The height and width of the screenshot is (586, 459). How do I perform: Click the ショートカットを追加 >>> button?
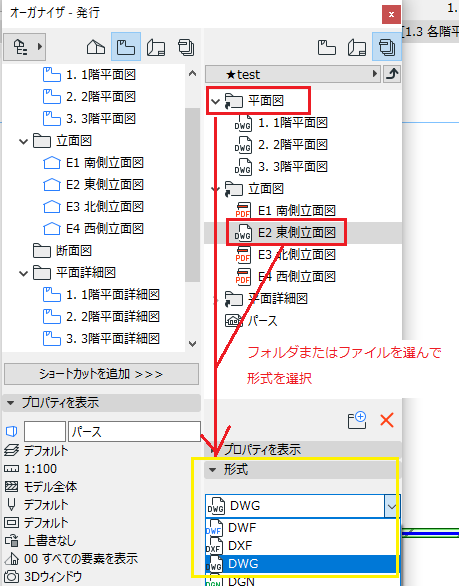pos(101,374)
